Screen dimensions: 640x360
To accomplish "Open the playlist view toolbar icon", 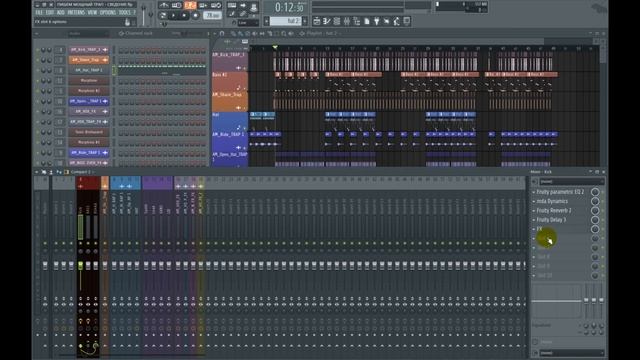I will (317, 21).
